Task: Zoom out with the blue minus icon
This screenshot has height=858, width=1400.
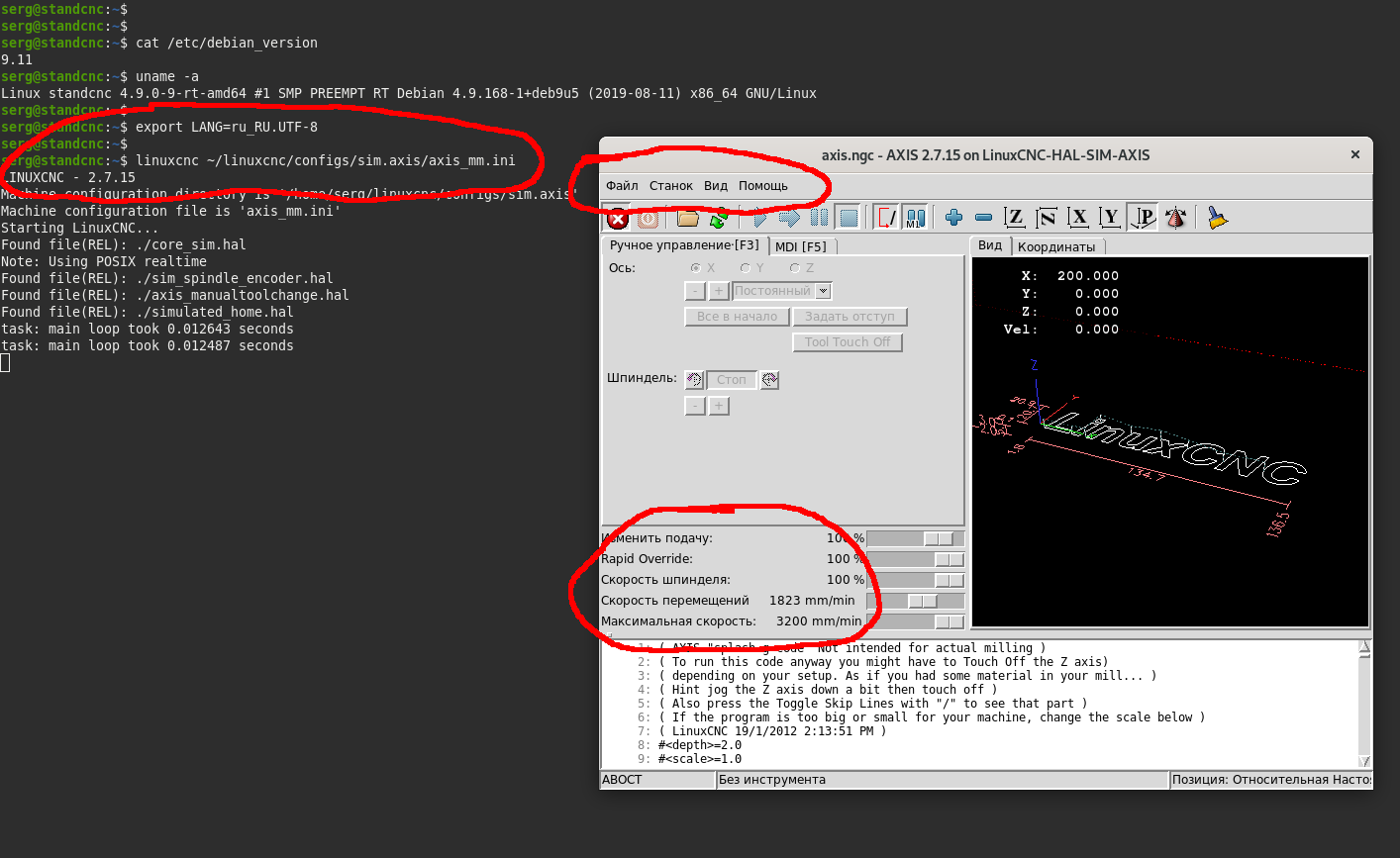Action: click(x=983, y=218)
